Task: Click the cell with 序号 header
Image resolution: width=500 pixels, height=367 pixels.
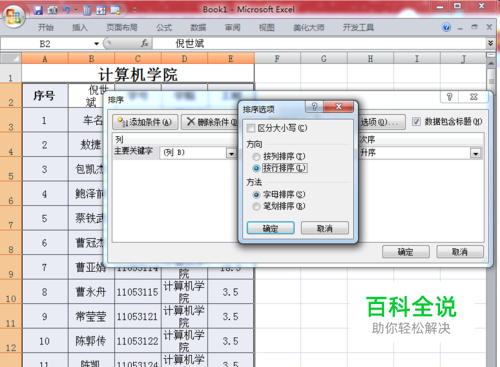Action: pyautogui.click(x=45, y=96)
